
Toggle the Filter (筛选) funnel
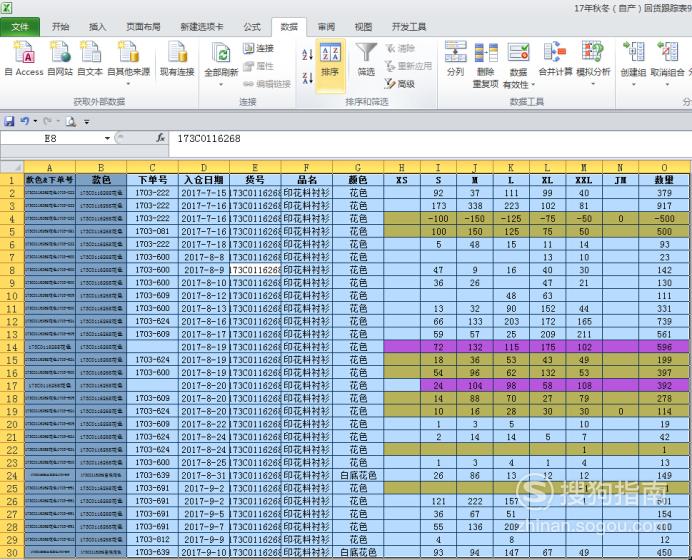click(366, 59)
